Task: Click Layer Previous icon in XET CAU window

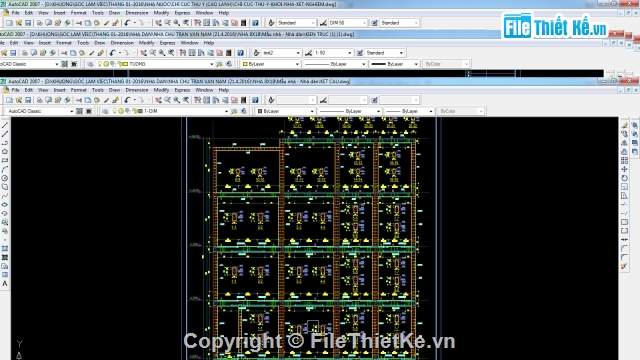Action: (244, 111)
